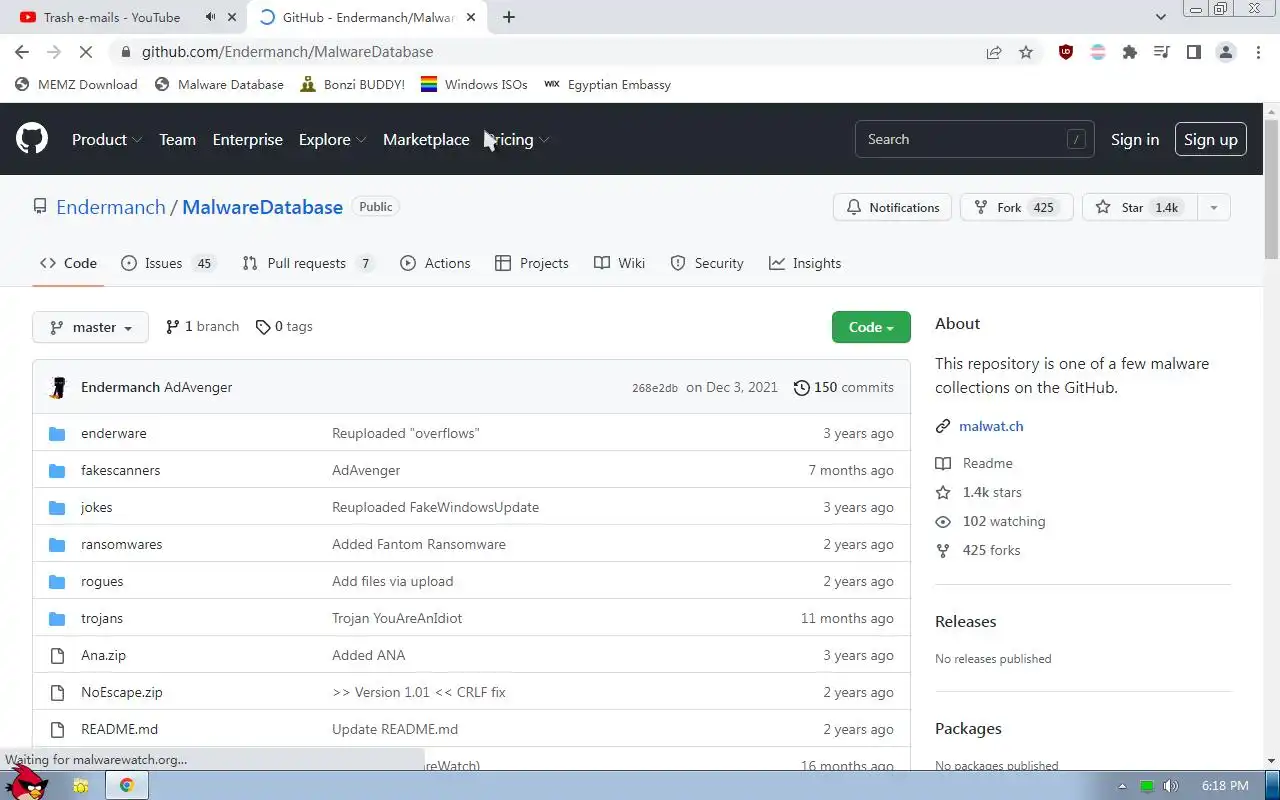Screen dimensions: 1280x800
Task: Open the master branch selector
Action: tap(90, 327)
